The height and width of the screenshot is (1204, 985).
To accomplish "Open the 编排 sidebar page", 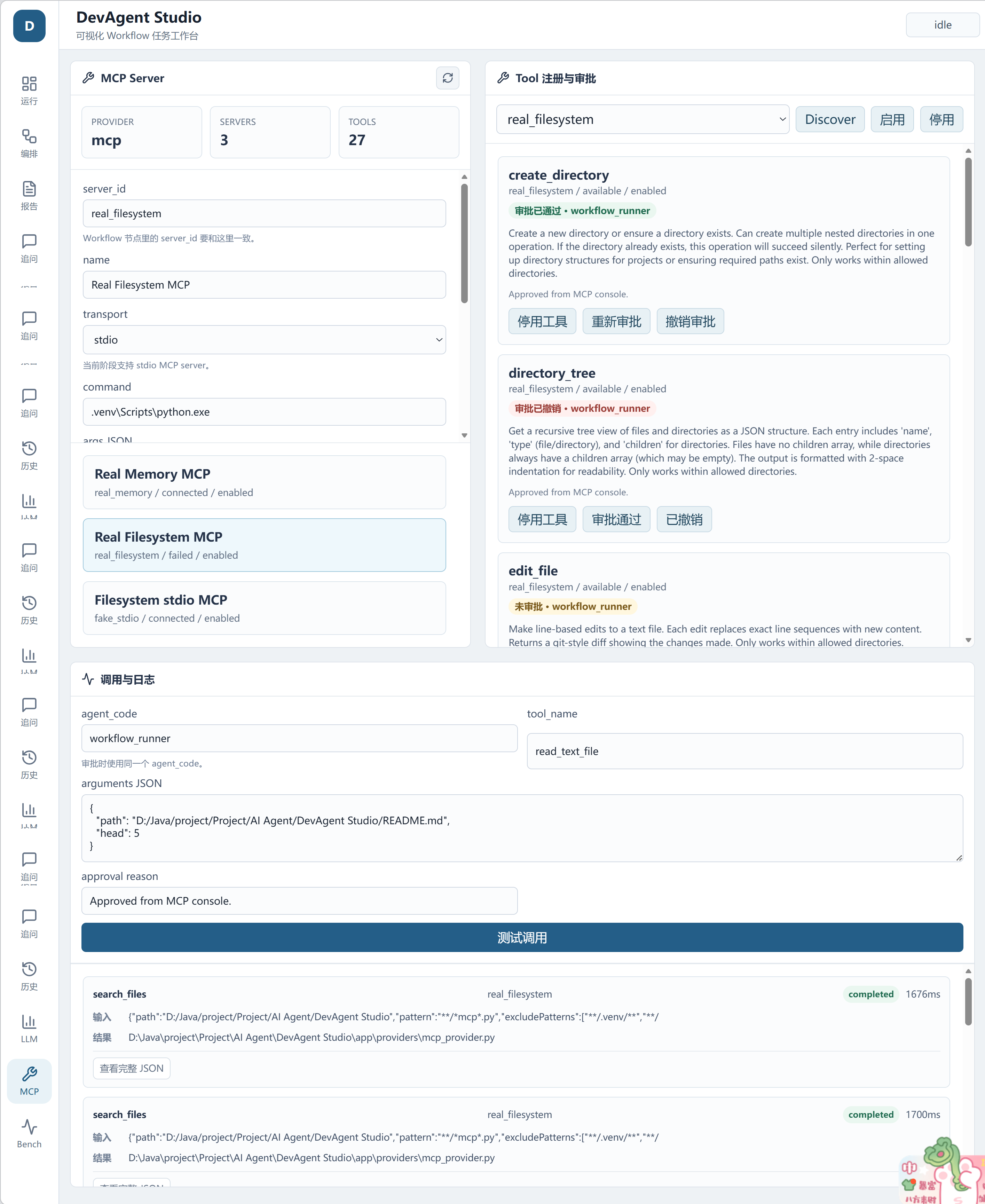I will coord(29,143).
